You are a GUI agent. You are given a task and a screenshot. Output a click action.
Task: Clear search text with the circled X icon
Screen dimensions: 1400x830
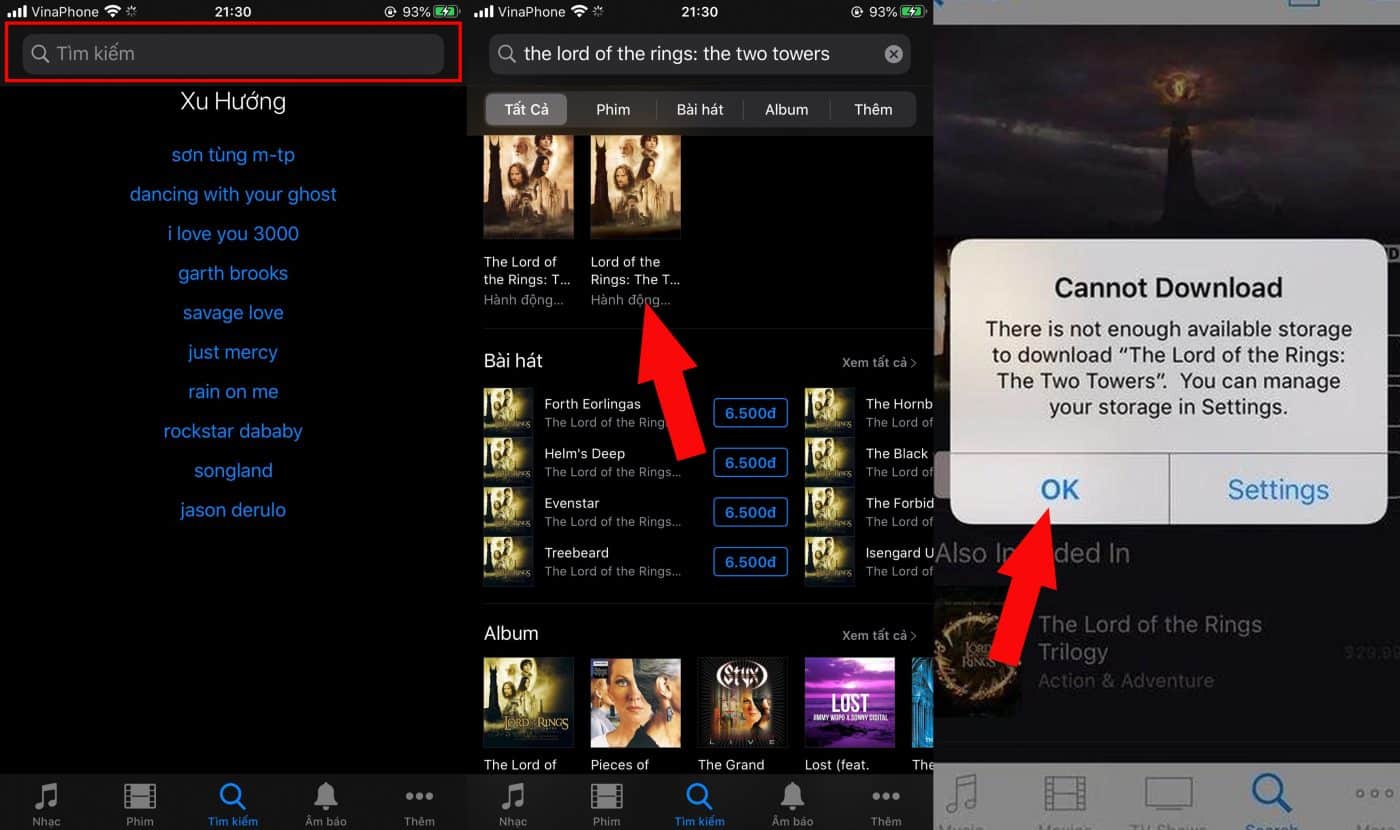(x=893, y=54)
